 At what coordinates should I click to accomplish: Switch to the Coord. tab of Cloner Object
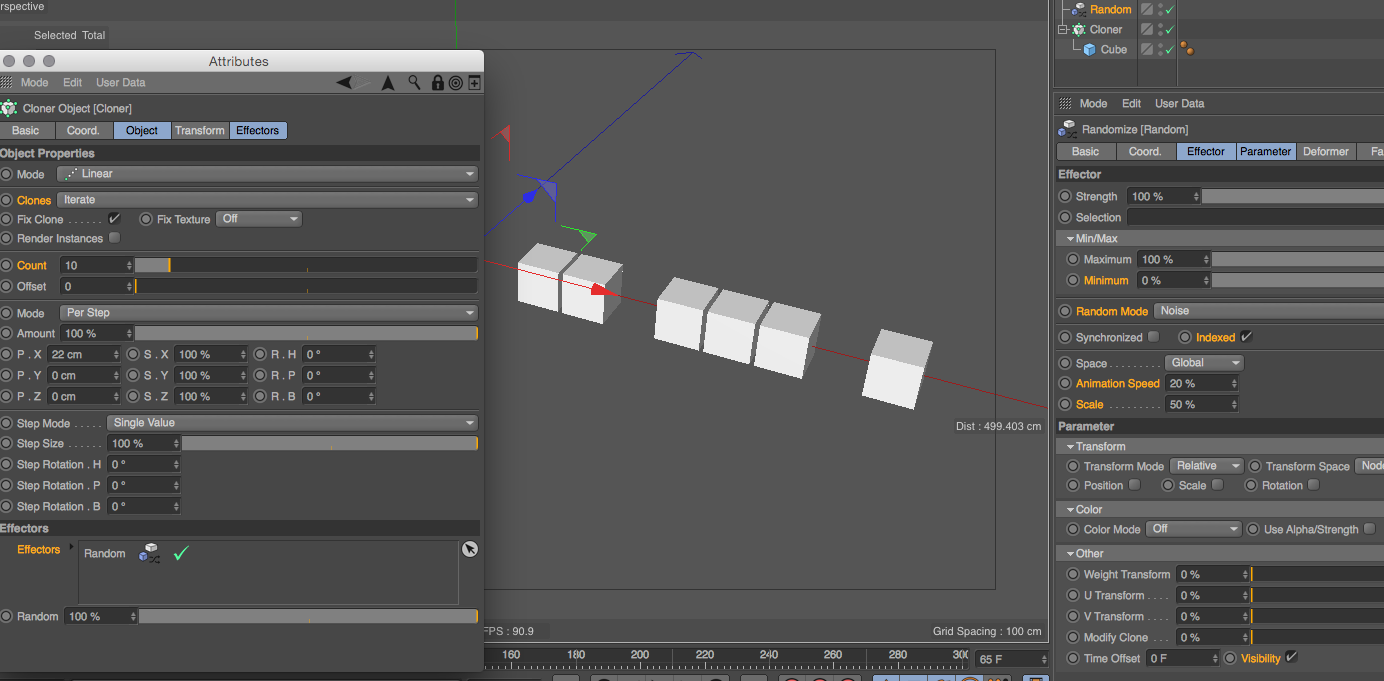[x=83, y=130]
